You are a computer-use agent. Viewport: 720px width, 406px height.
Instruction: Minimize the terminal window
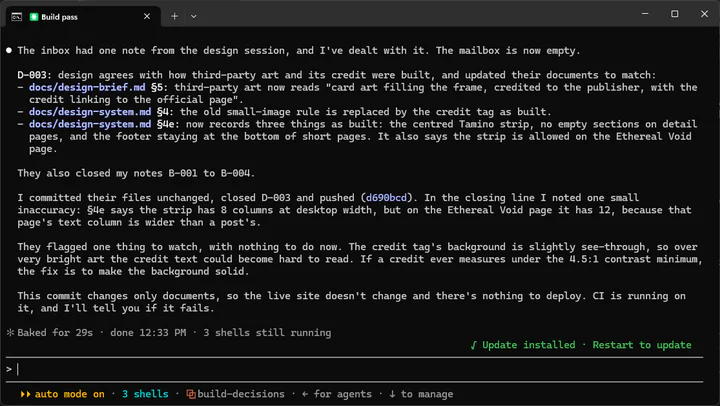[x=645, y=14]
